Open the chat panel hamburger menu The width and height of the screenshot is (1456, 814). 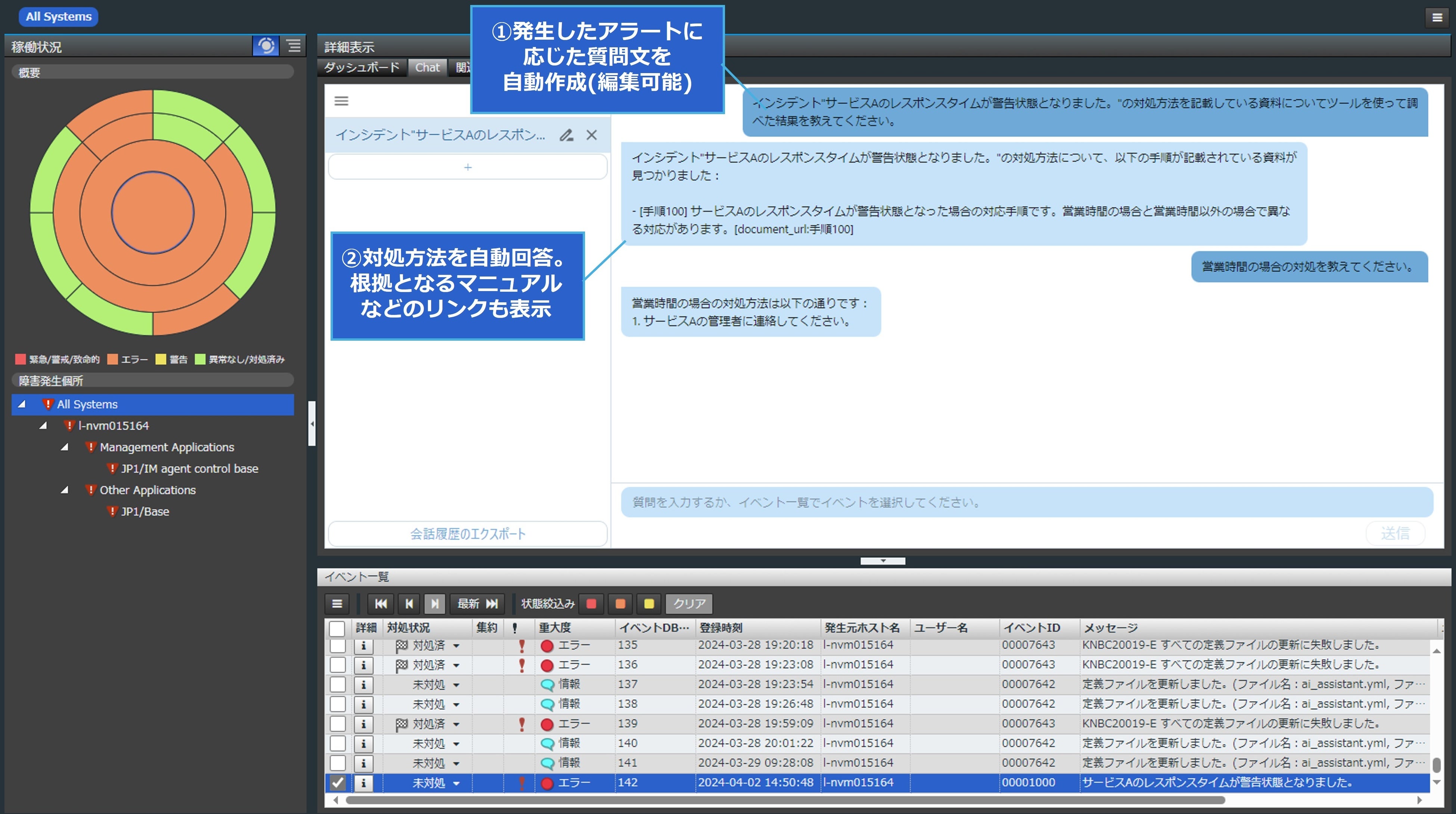(x=341, y=101)
